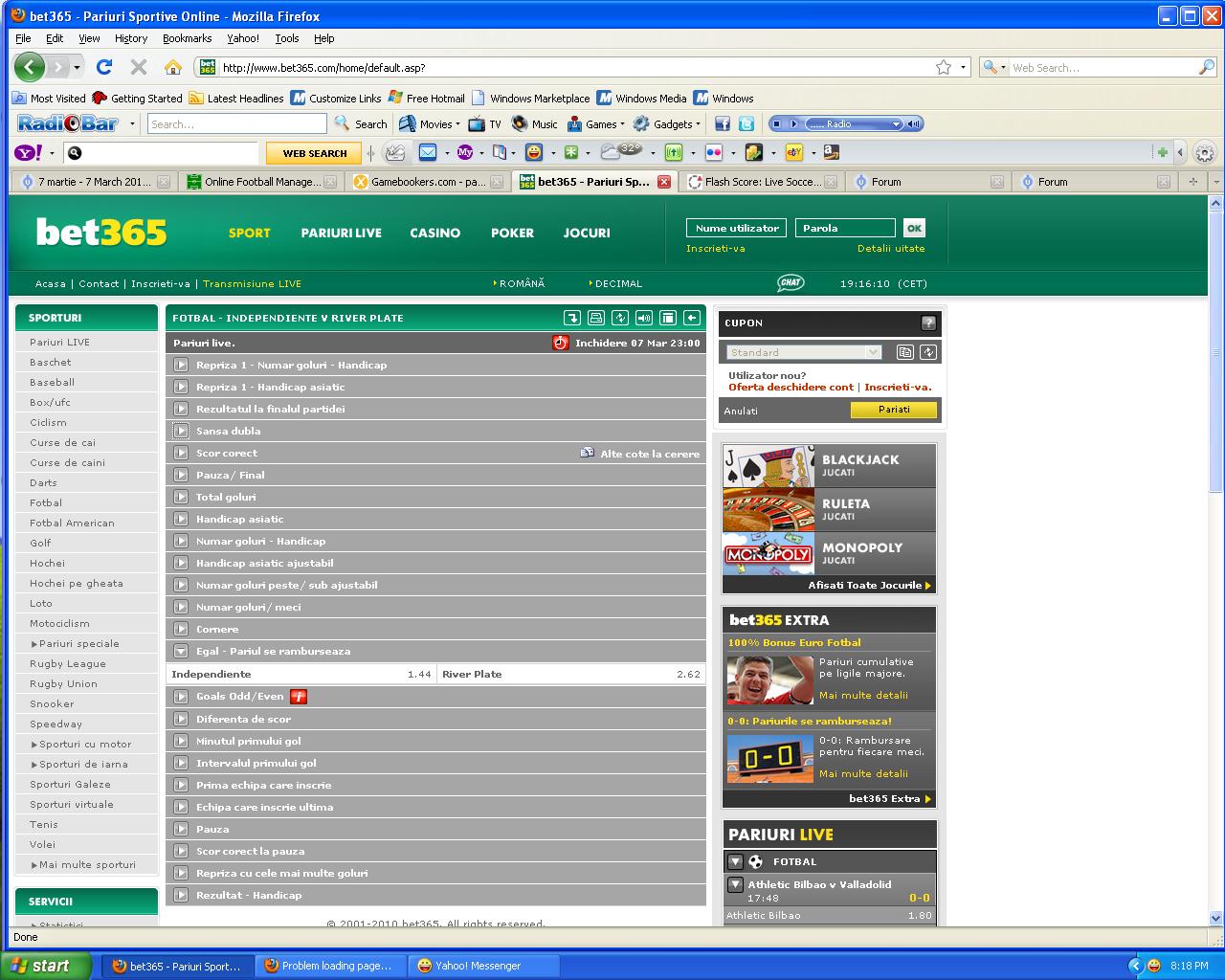Click the red info icon next to Goals Odd/Even
The image size is (1225, 980).
pyautogui.click(x=299, y=697)
